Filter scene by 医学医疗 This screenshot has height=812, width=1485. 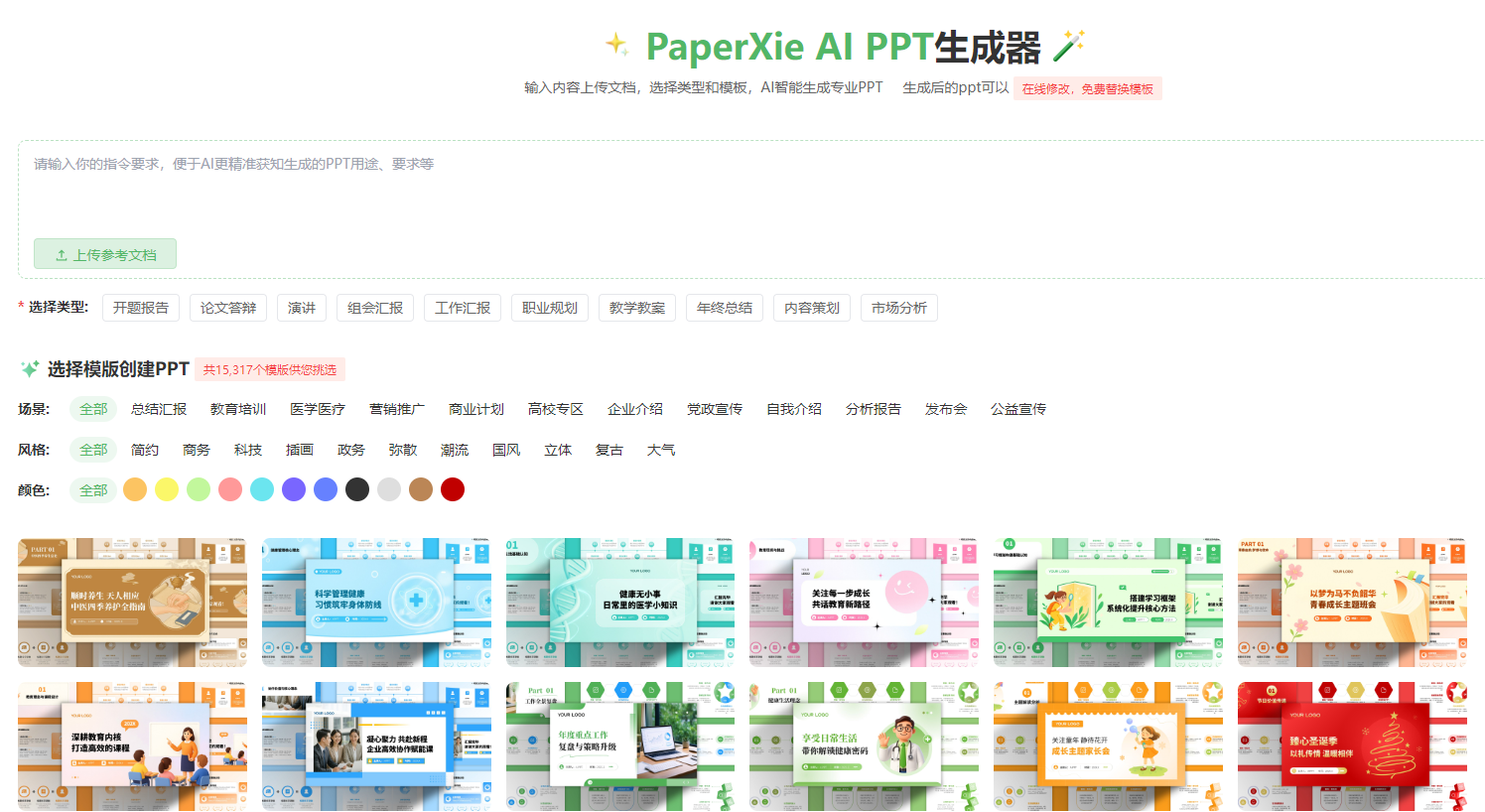pos(318,409)
